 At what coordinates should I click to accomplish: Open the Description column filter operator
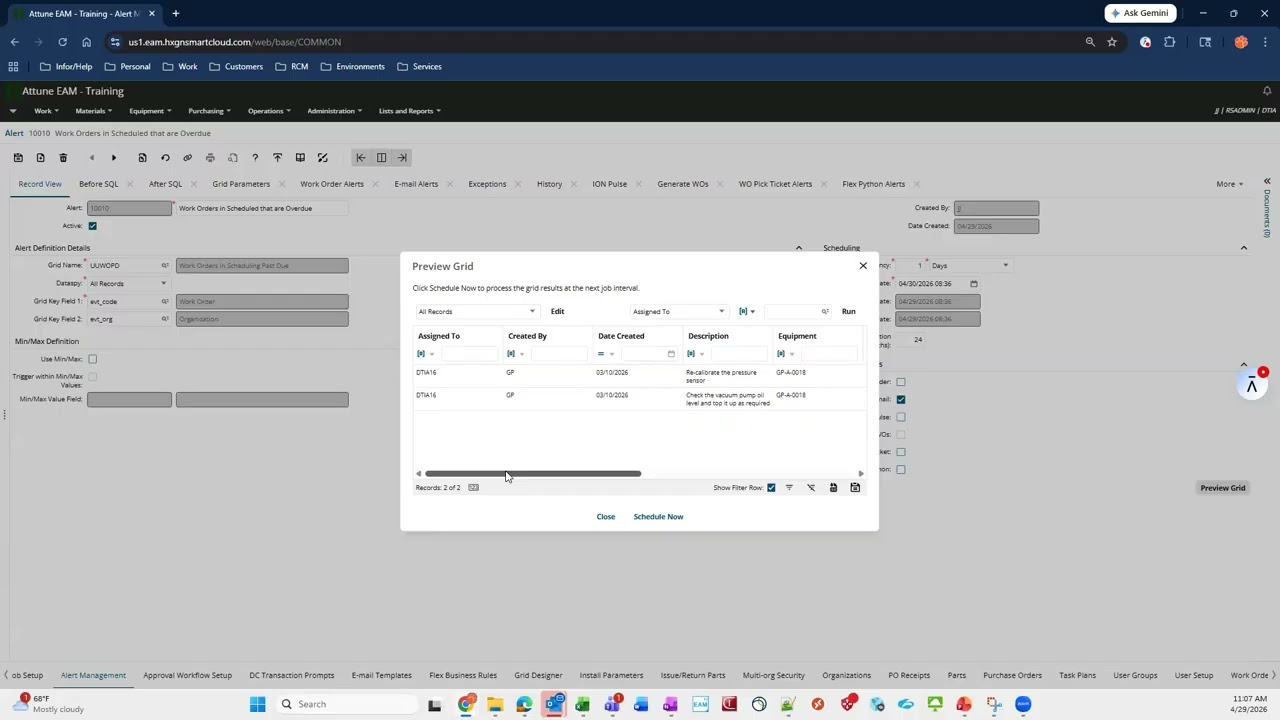coord(695,354)
